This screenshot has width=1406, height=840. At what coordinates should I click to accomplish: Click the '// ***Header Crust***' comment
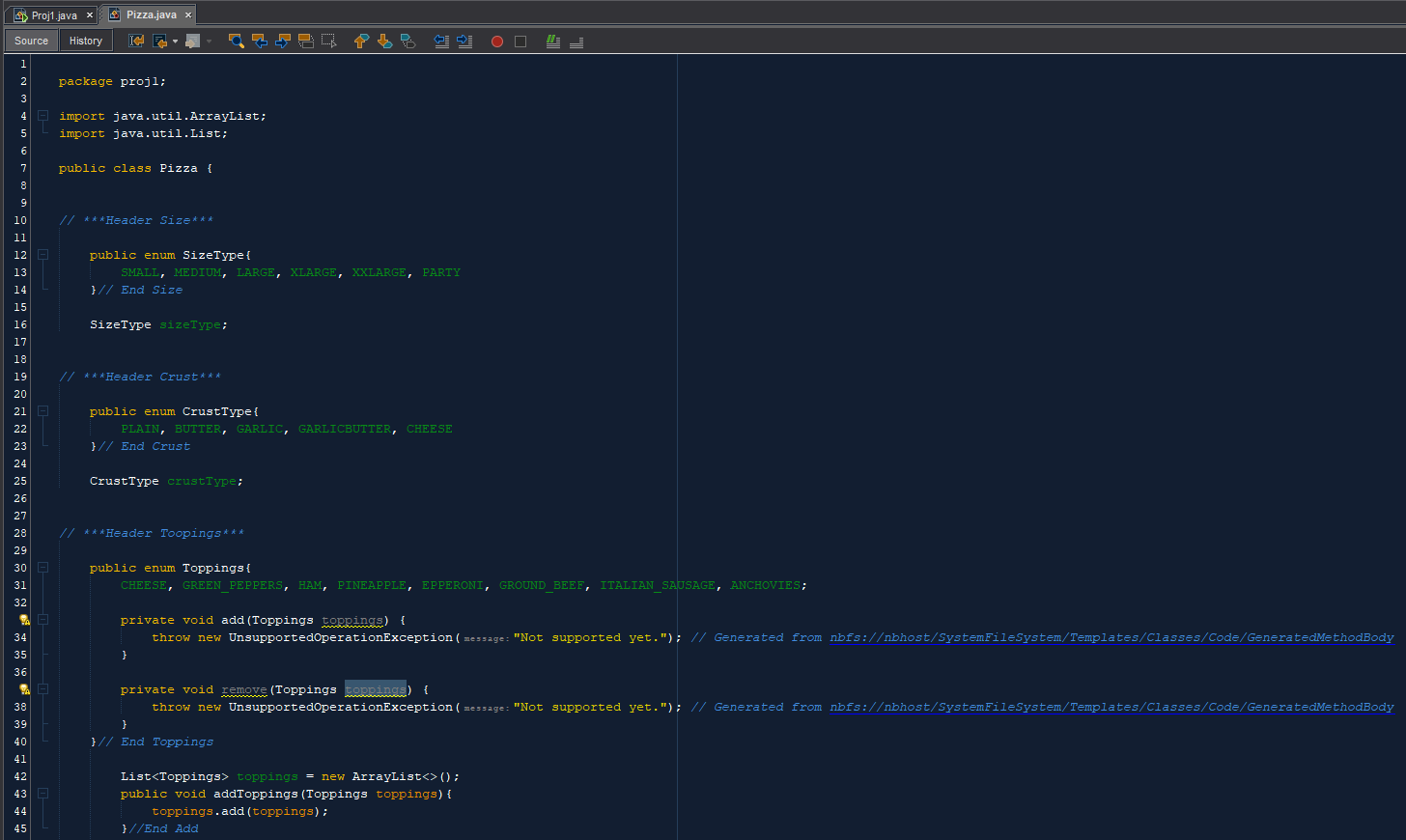click(x=140, y=377)
